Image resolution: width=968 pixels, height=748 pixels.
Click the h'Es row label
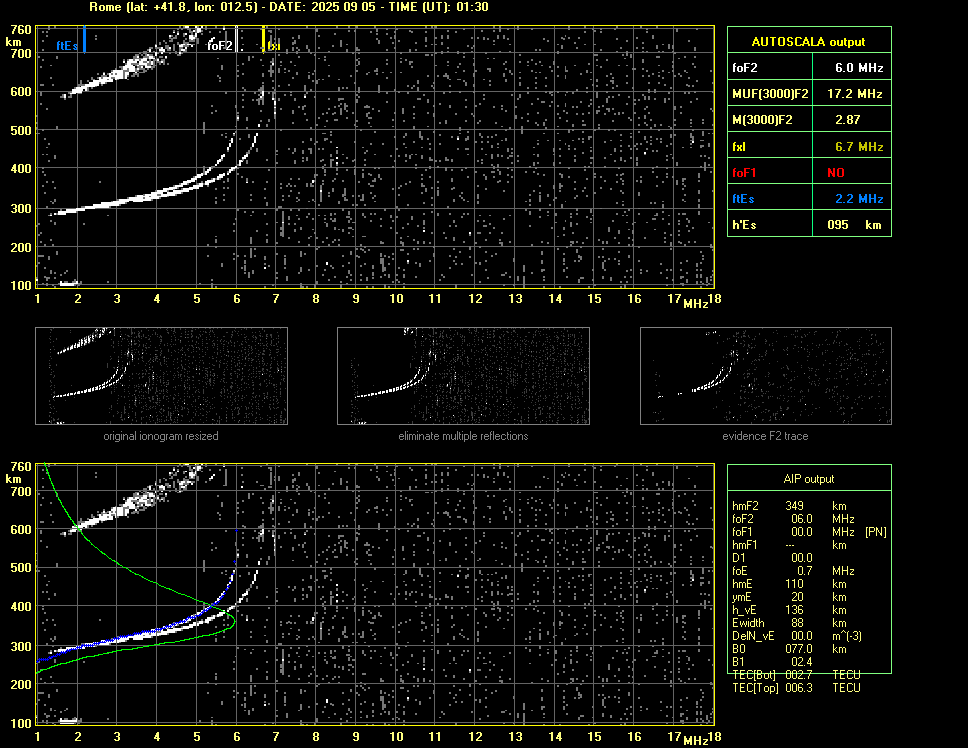[744, 225]
